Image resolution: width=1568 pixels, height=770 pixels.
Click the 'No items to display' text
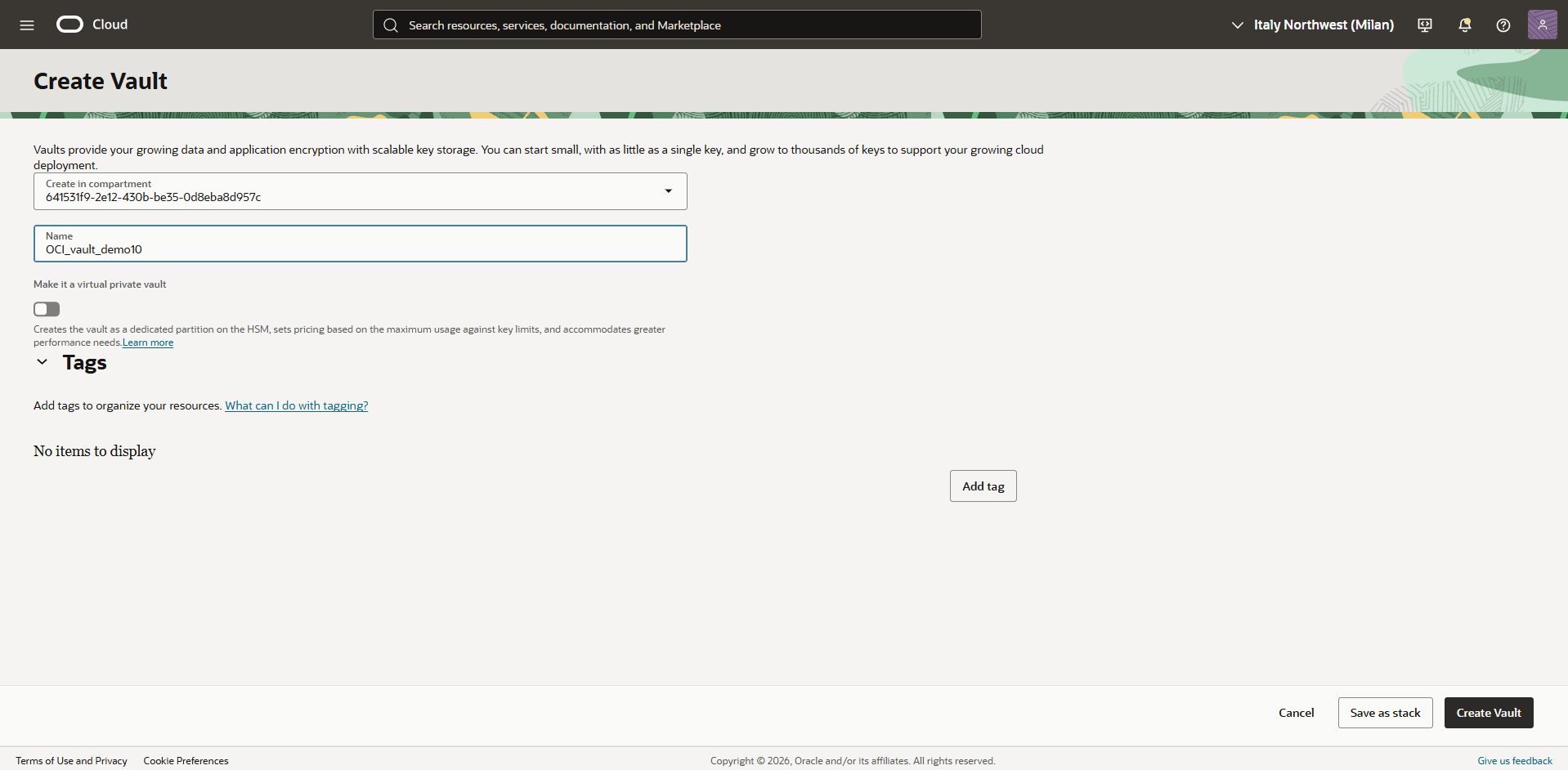click(x=95, y=451)
